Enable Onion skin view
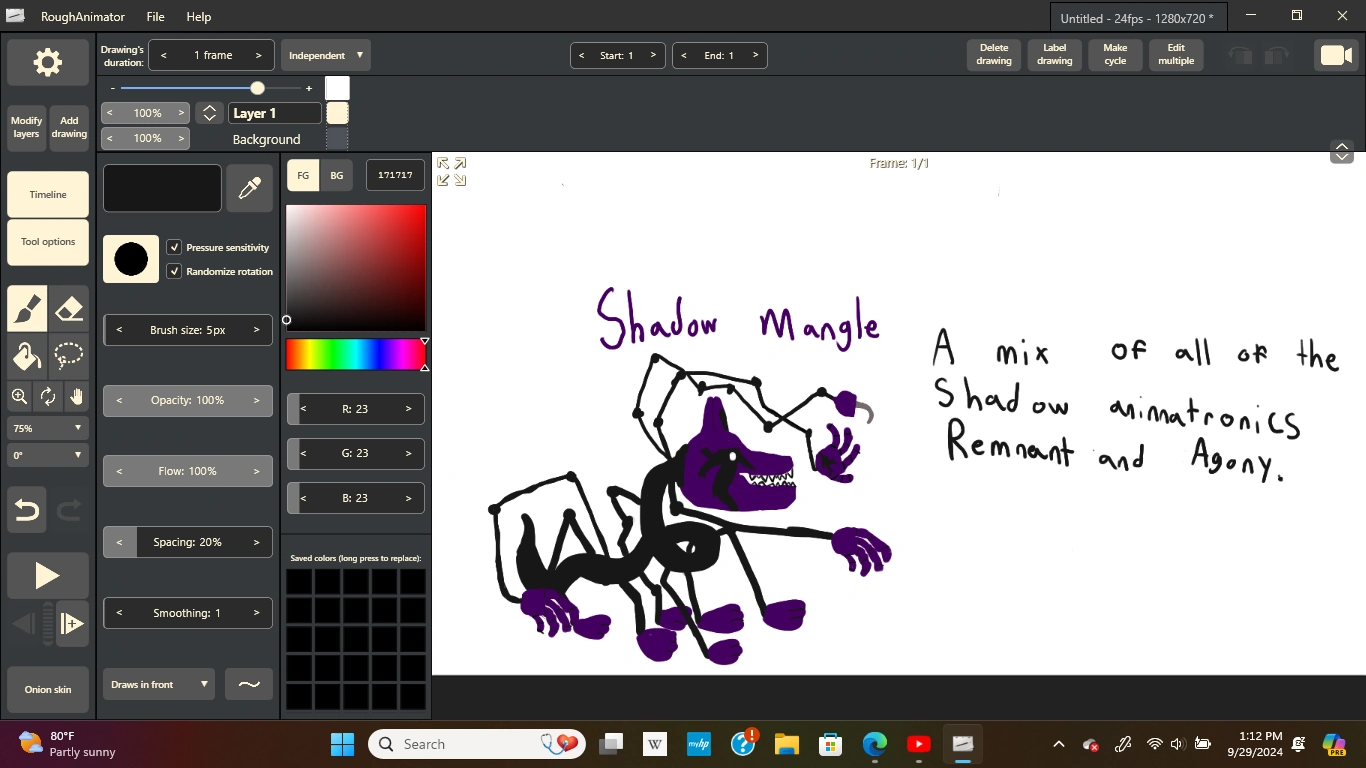Viewport: 1366px width, 768px height. [x=47, y=689]
